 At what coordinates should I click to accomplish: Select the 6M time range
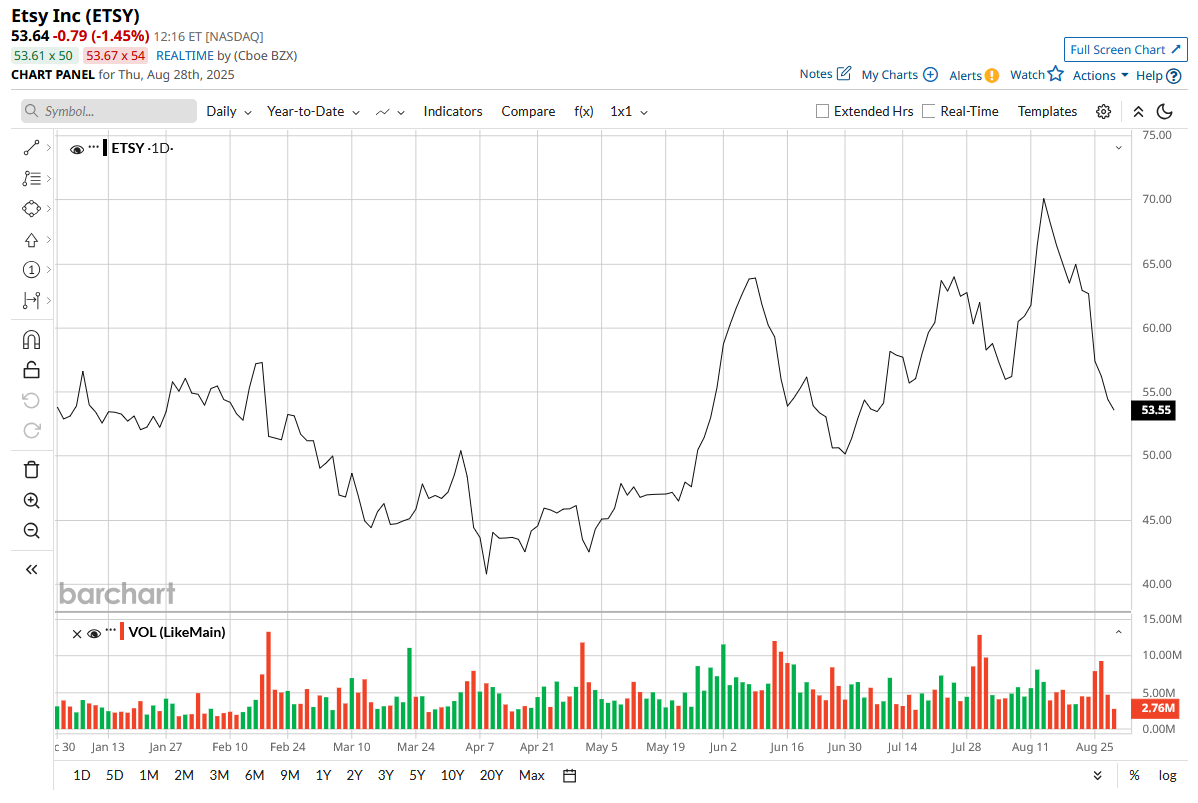tap(254, 775)
